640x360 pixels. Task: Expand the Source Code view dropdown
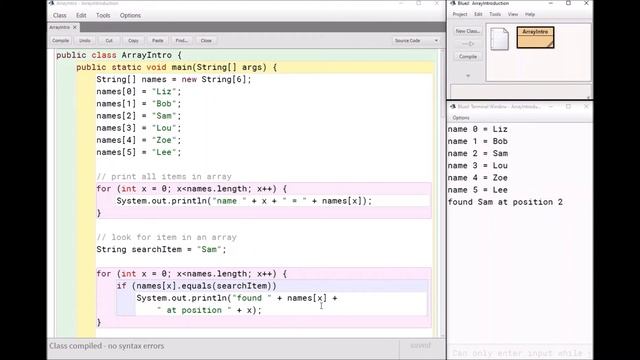pos(416,41)
